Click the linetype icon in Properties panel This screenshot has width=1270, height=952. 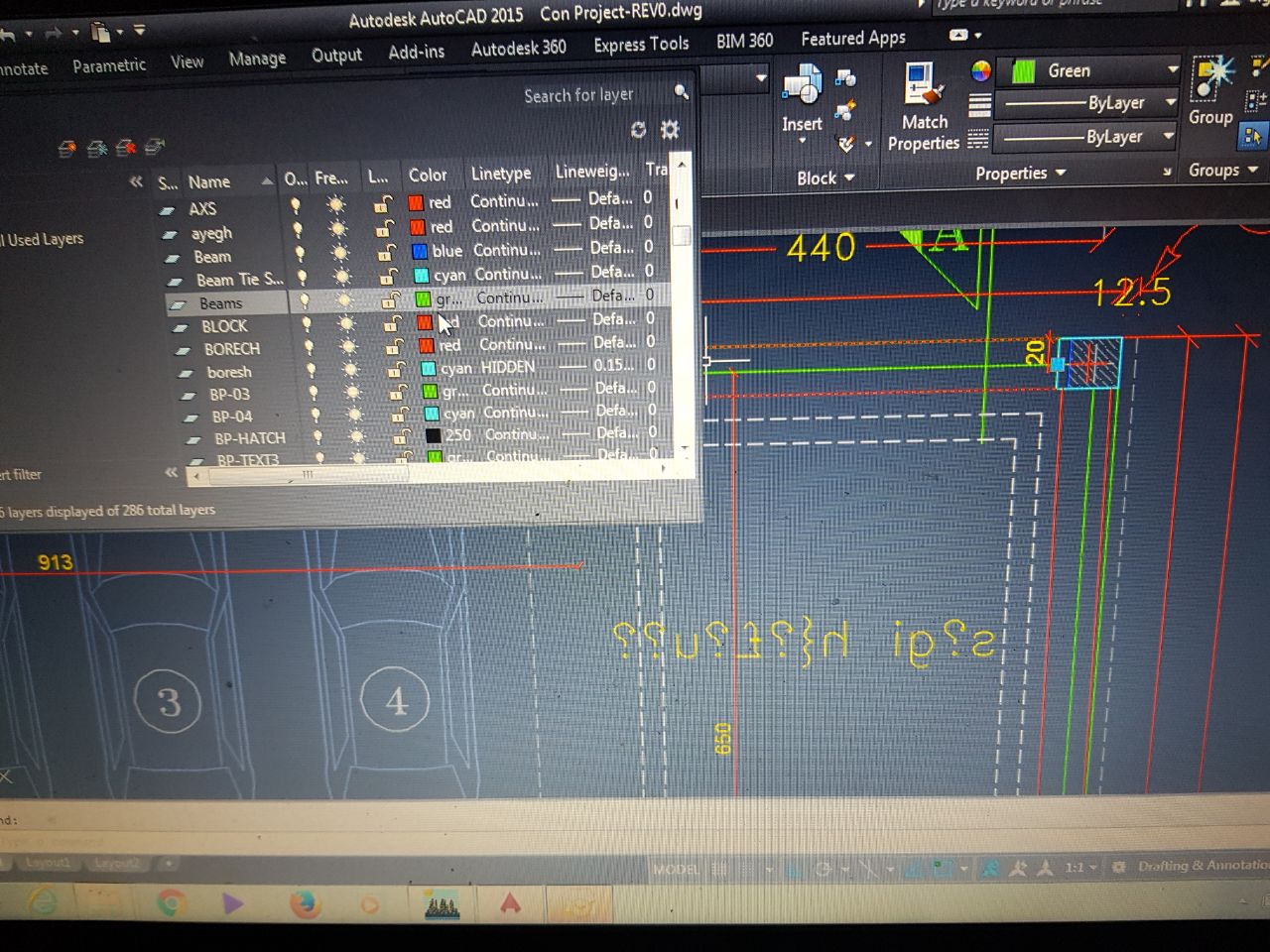[x=978, y=138]
